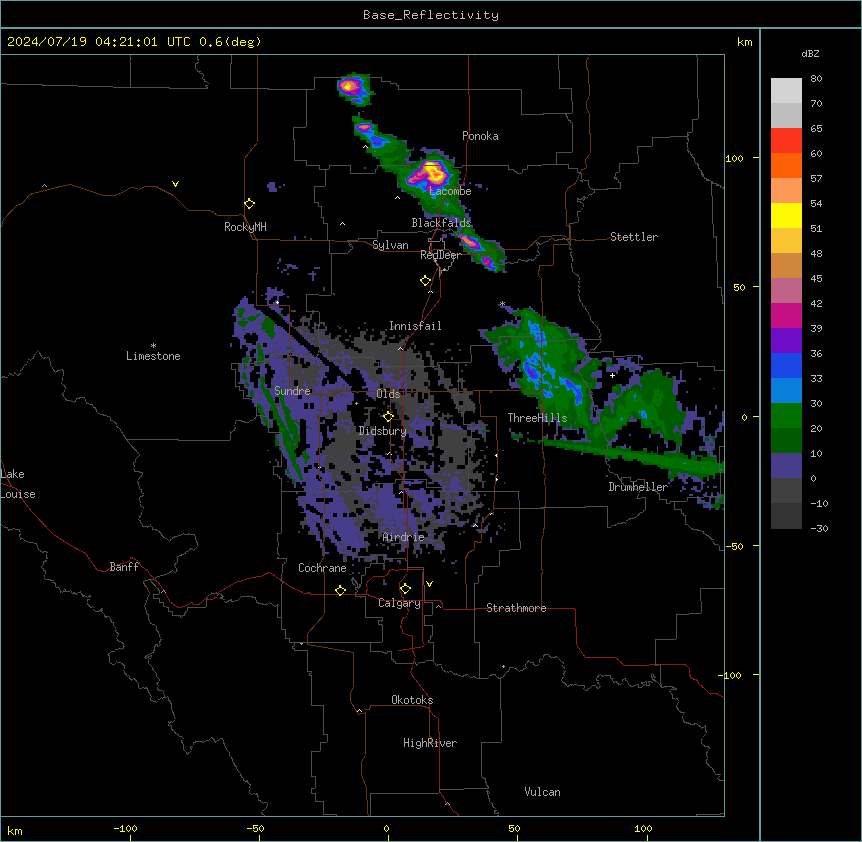Click the Innisfail city label
This screenshot has width=862, height=842.
[415, 326]
